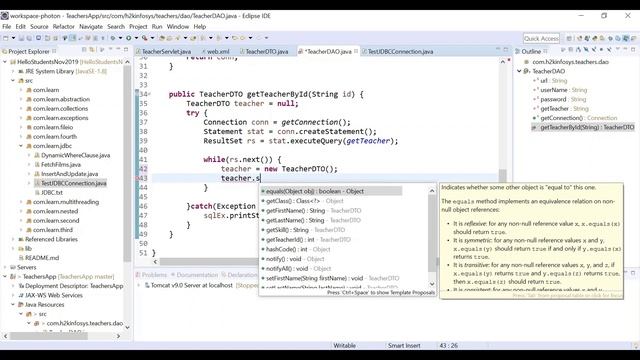
Task: Collapse the HelloStudentsNov2019 project node
Action: coord(5,62)
